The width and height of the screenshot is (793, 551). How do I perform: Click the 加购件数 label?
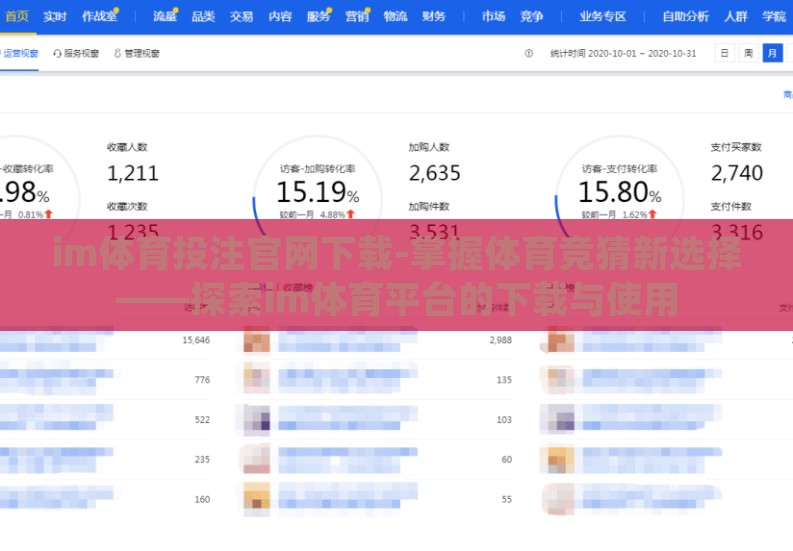pyautogui.click(x=429, y=206)
